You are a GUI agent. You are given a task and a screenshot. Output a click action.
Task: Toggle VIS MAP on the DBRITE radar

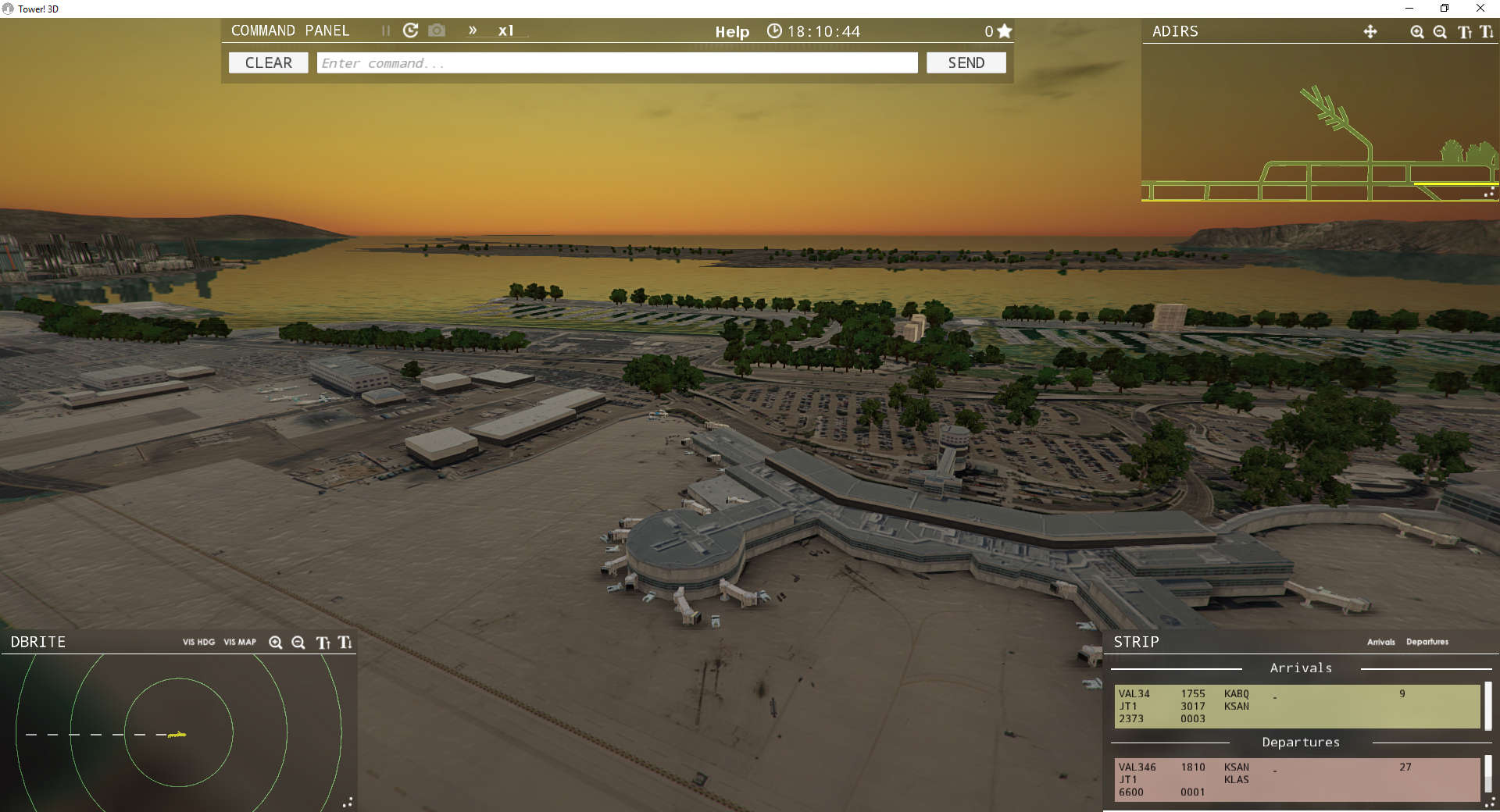(239, 643)
